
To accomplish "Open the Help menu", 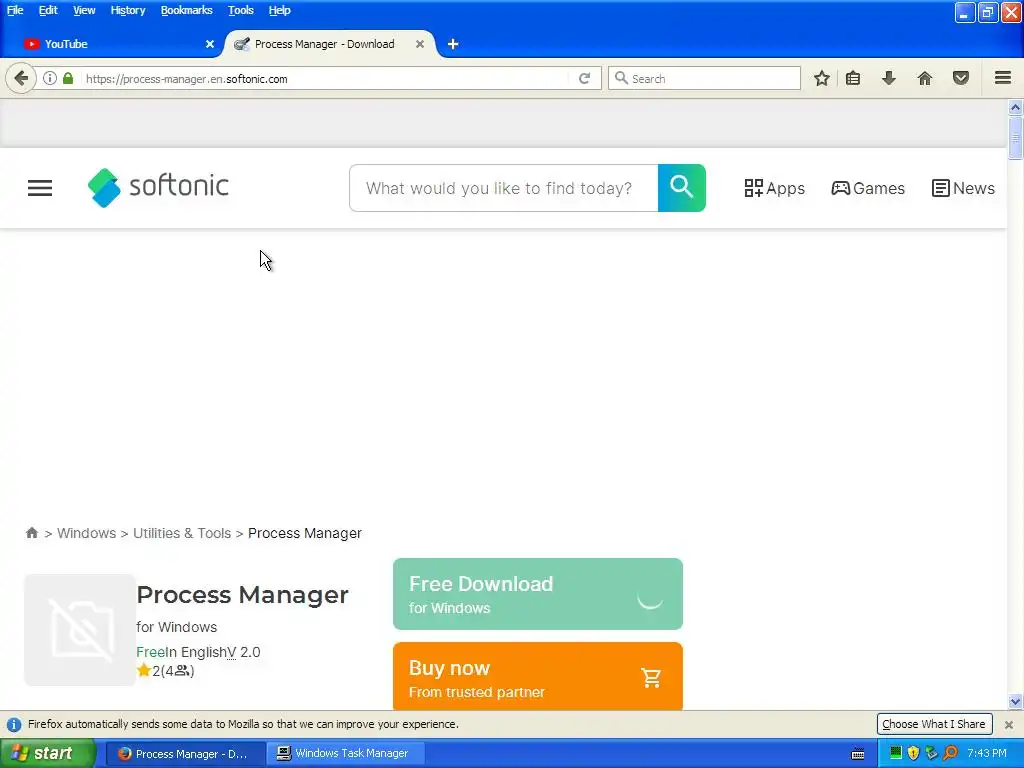I will click(280, 10).
